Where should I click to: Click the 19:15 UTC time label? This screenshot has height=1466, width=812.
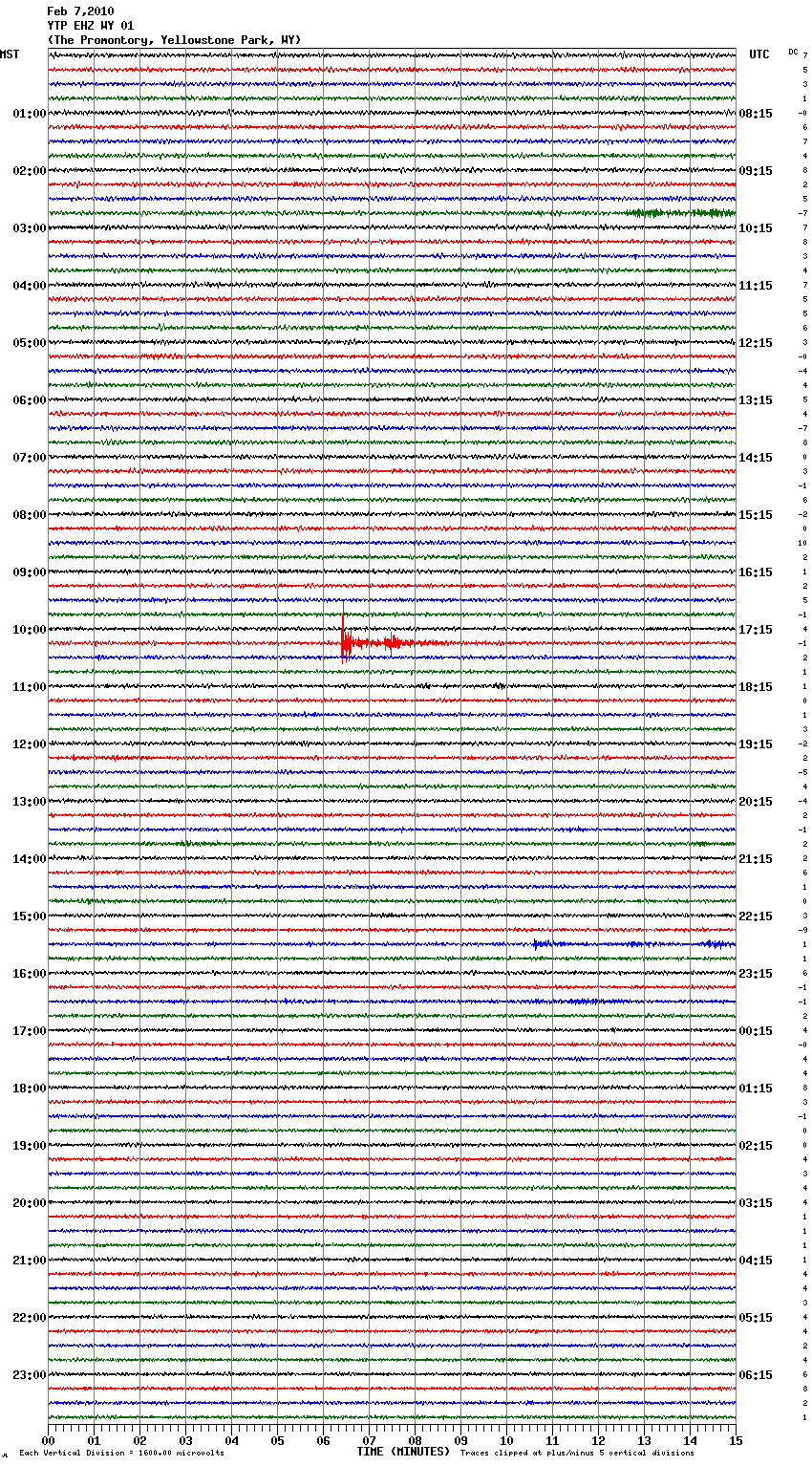pos(756,744)
